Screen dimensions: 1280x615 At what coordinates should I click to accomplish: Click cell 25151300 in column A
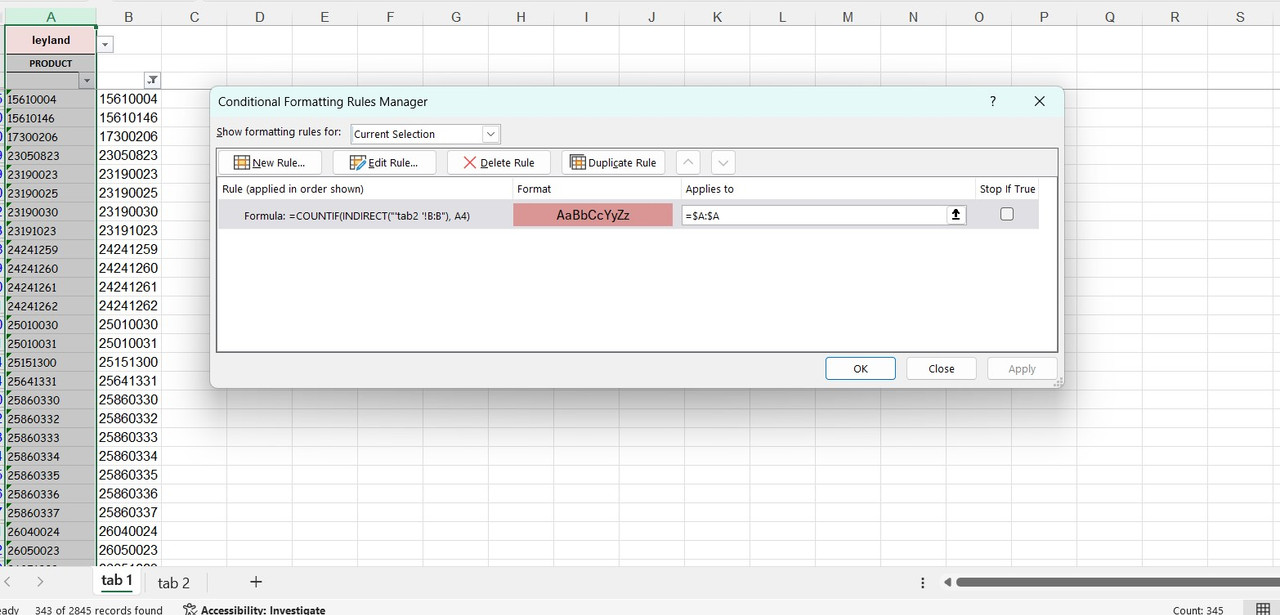(51, 362)
